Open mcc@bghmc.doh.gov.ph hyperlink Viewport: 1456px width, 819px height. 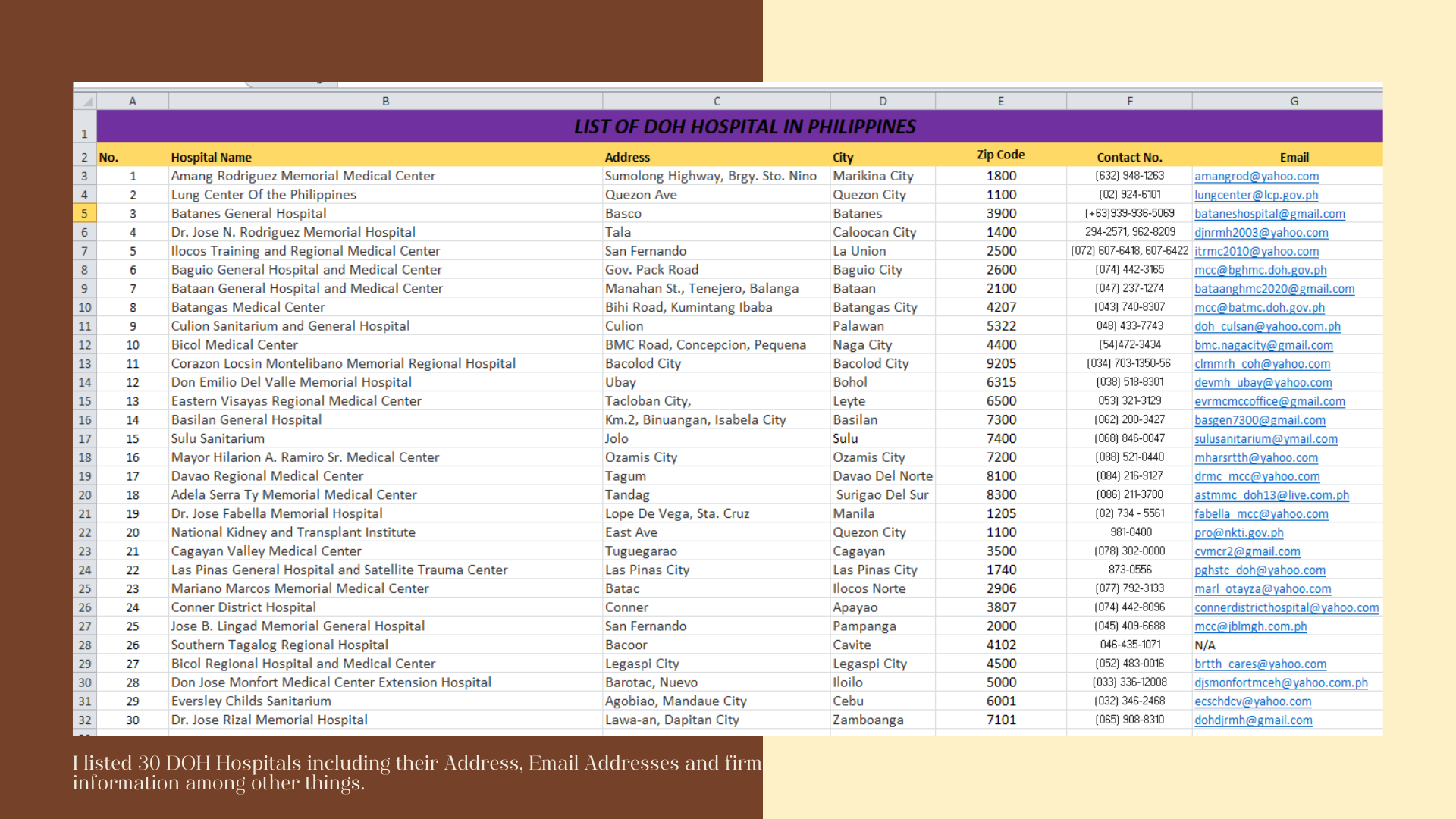click(1260, 270)
